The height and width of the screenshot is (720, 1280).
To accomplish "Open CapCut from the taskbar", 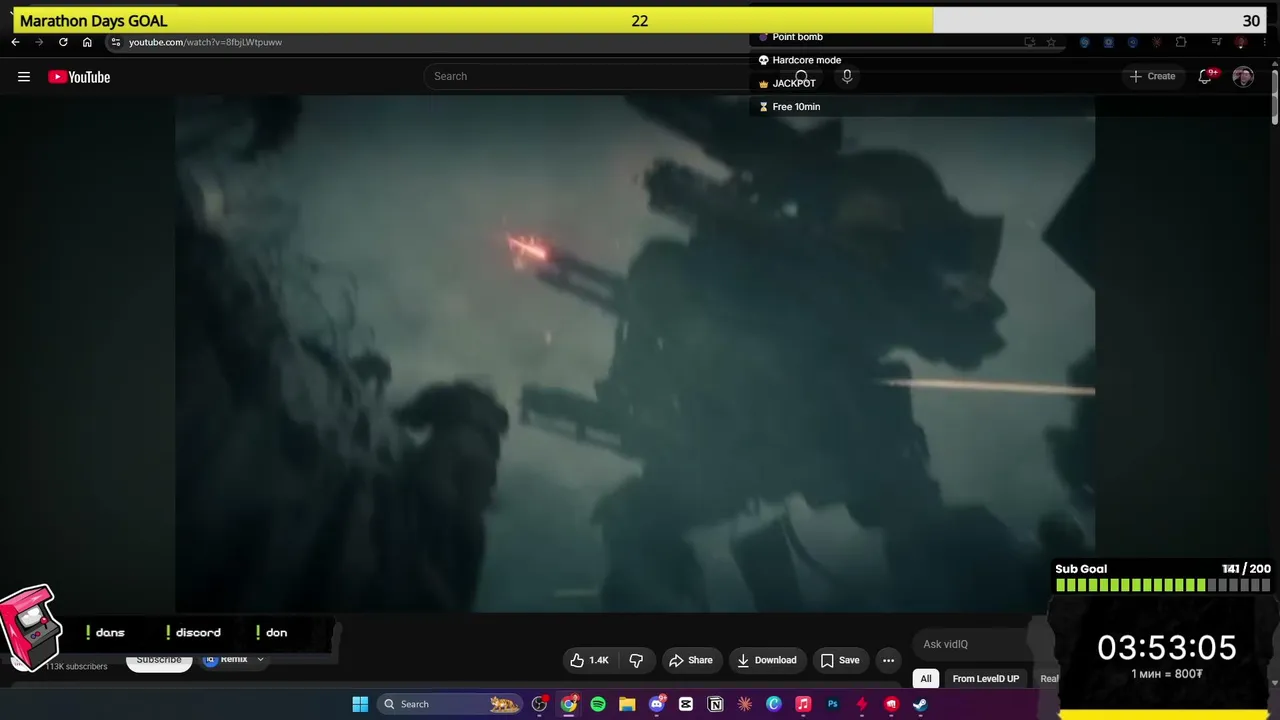I will pos(686,704).
